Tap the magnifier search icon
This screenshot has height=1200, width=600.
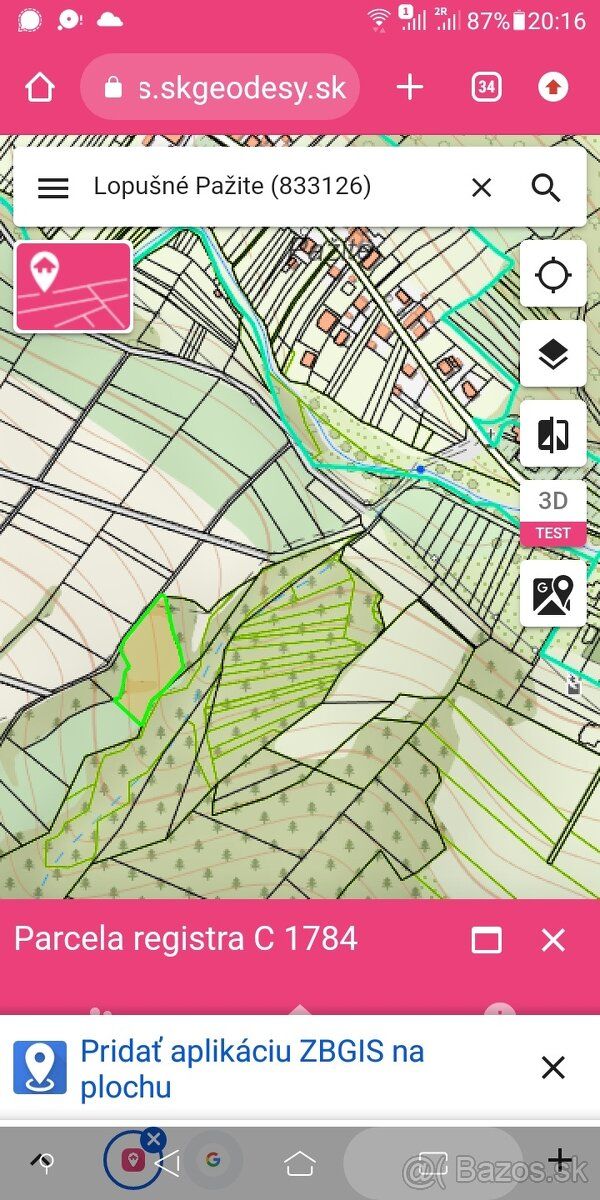pos(546,187)
